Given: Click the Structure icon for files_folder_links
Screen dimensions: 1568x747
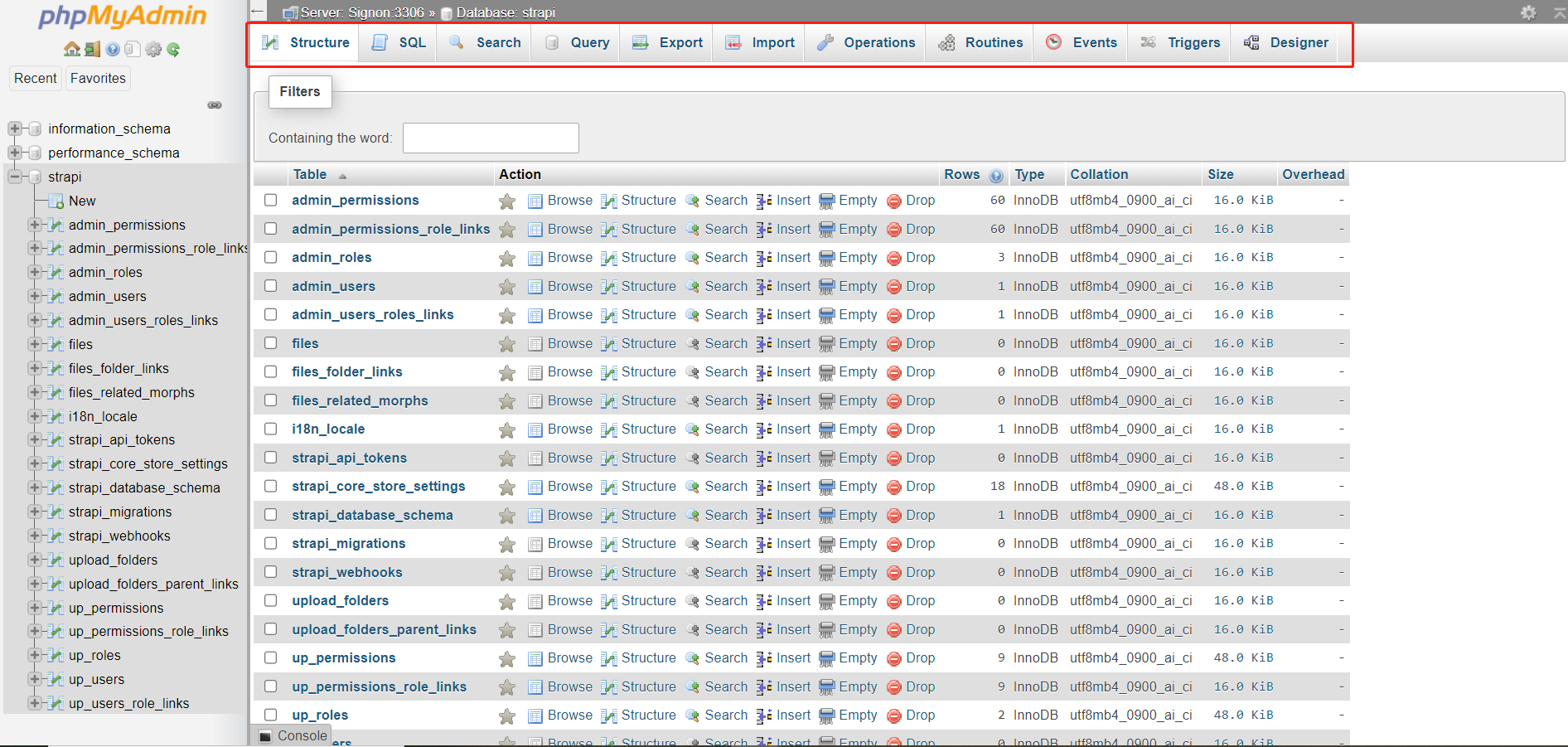Looking at the screenshot, I should tap(609, 372).
